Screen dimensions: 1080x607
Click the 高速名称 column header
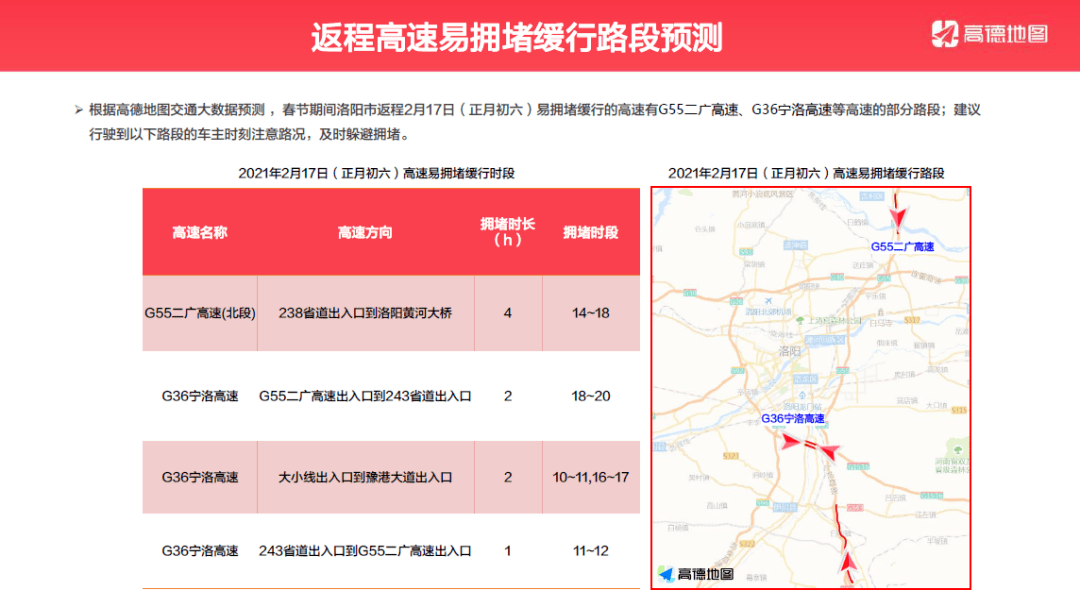(x=200, y=232)
